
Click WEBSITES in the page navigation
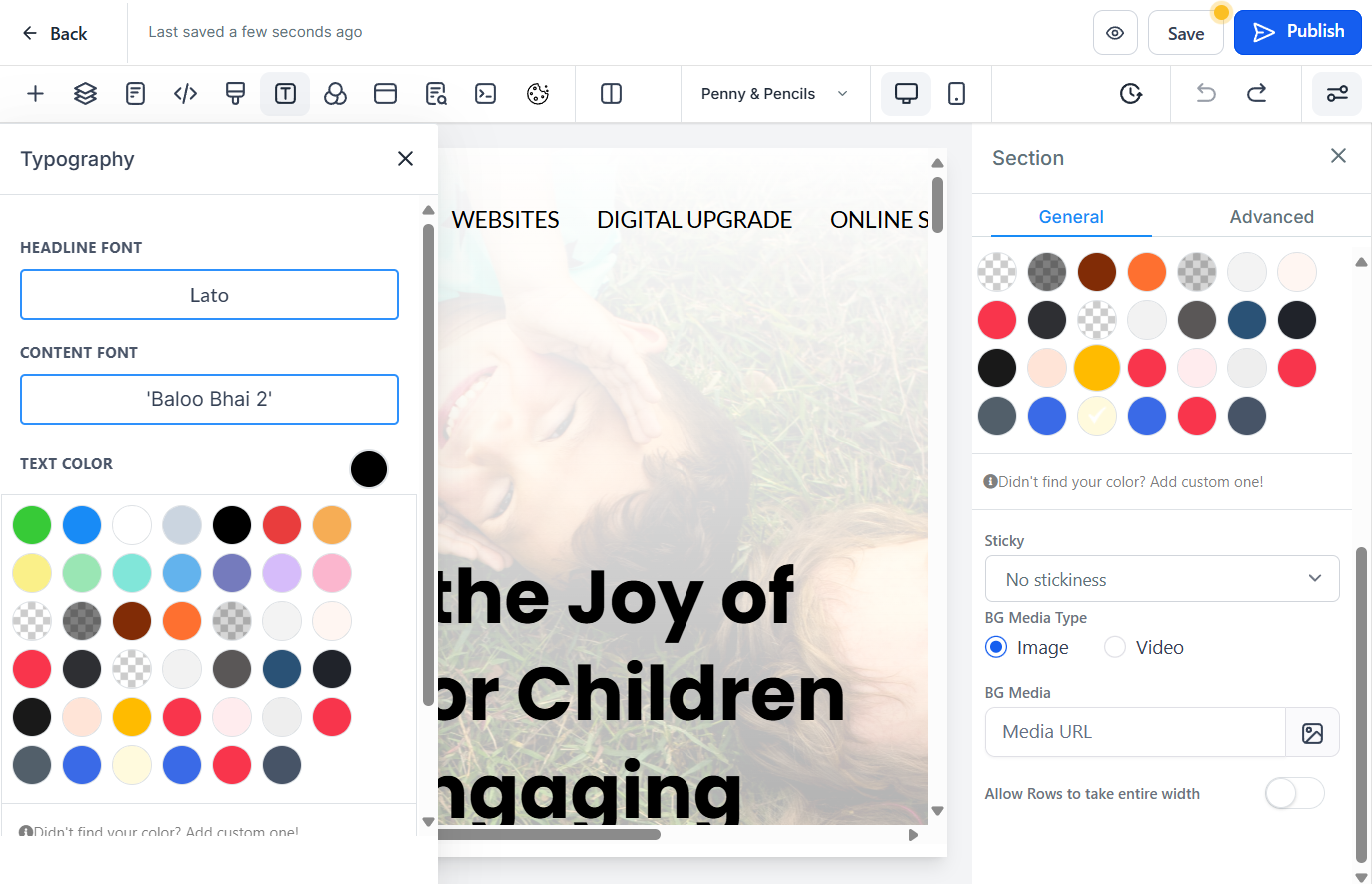click(505, 220)
